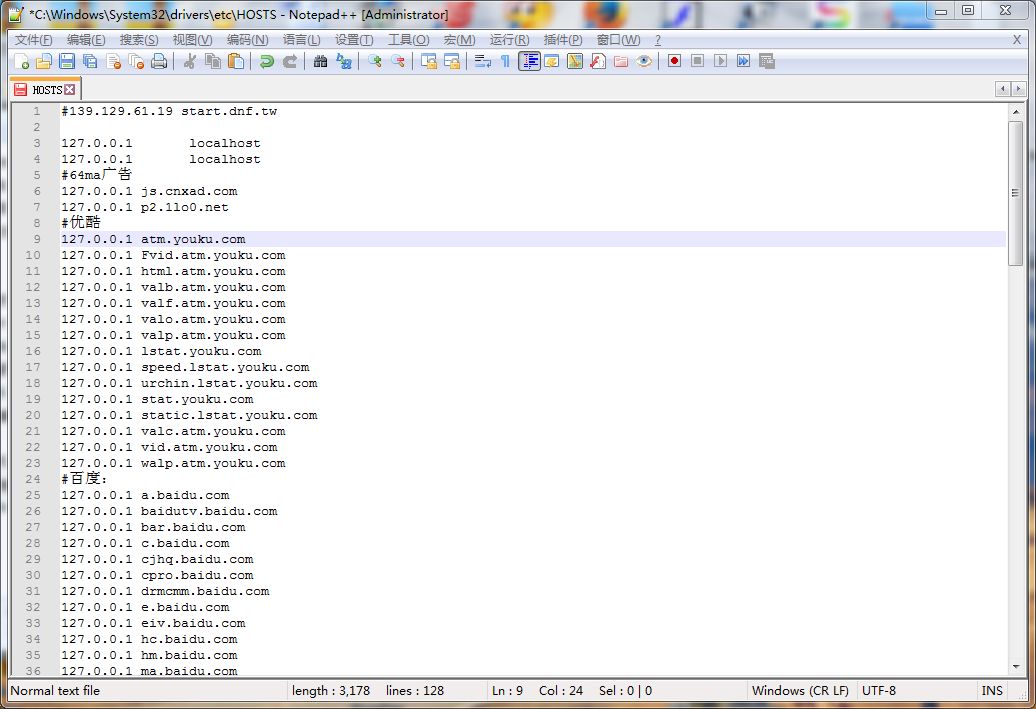Click the INS indicator in status bar
Screen dimensions: 1036x709
click(x=992, y=690)
